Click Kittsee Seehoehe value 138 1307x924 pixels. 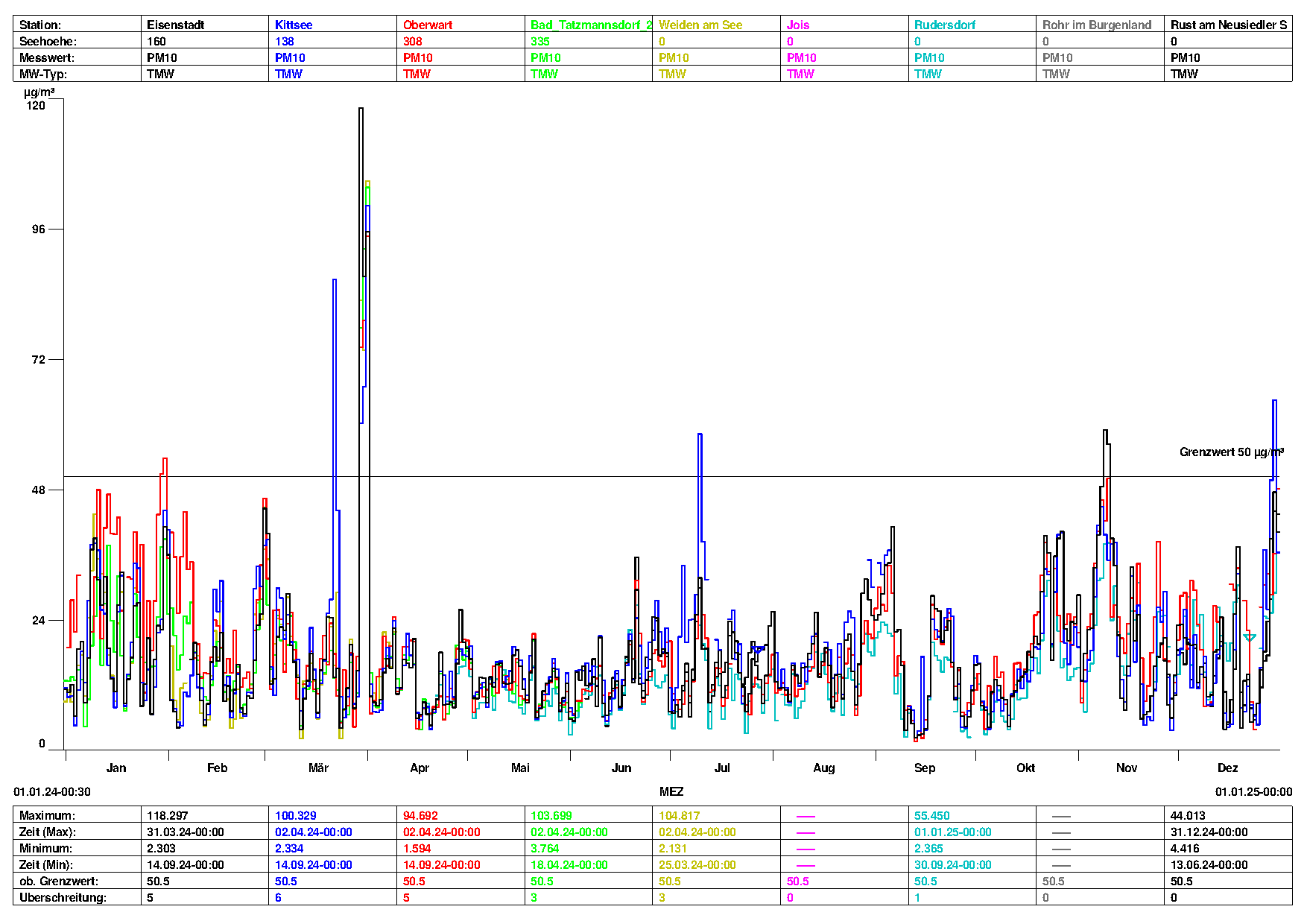point(285,41)
